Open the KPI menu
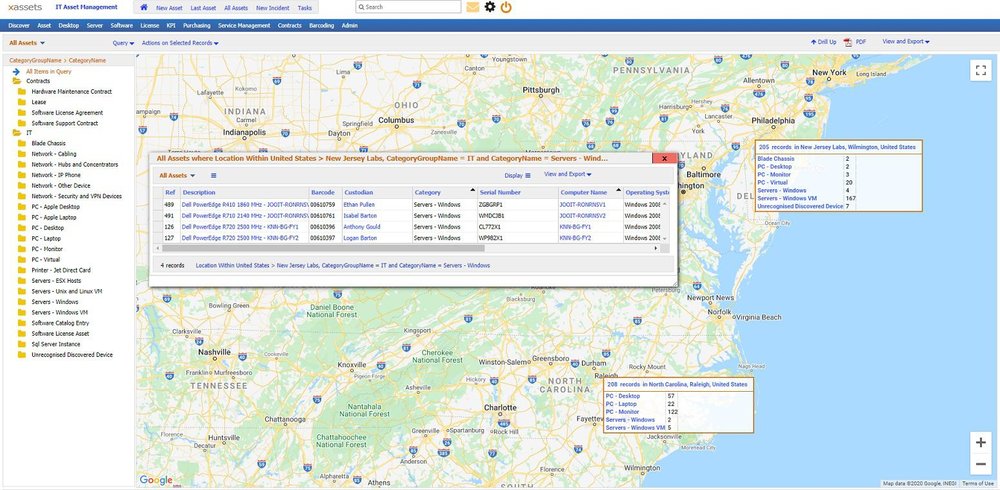1000x490 pixels. pos(171,26)
